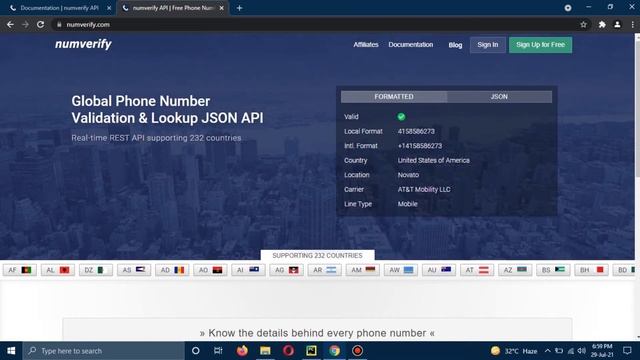The width and height of the screenshot is (640, 360).
Task: Switch to Documentation numverify API tab
Action: pos(60,8)
